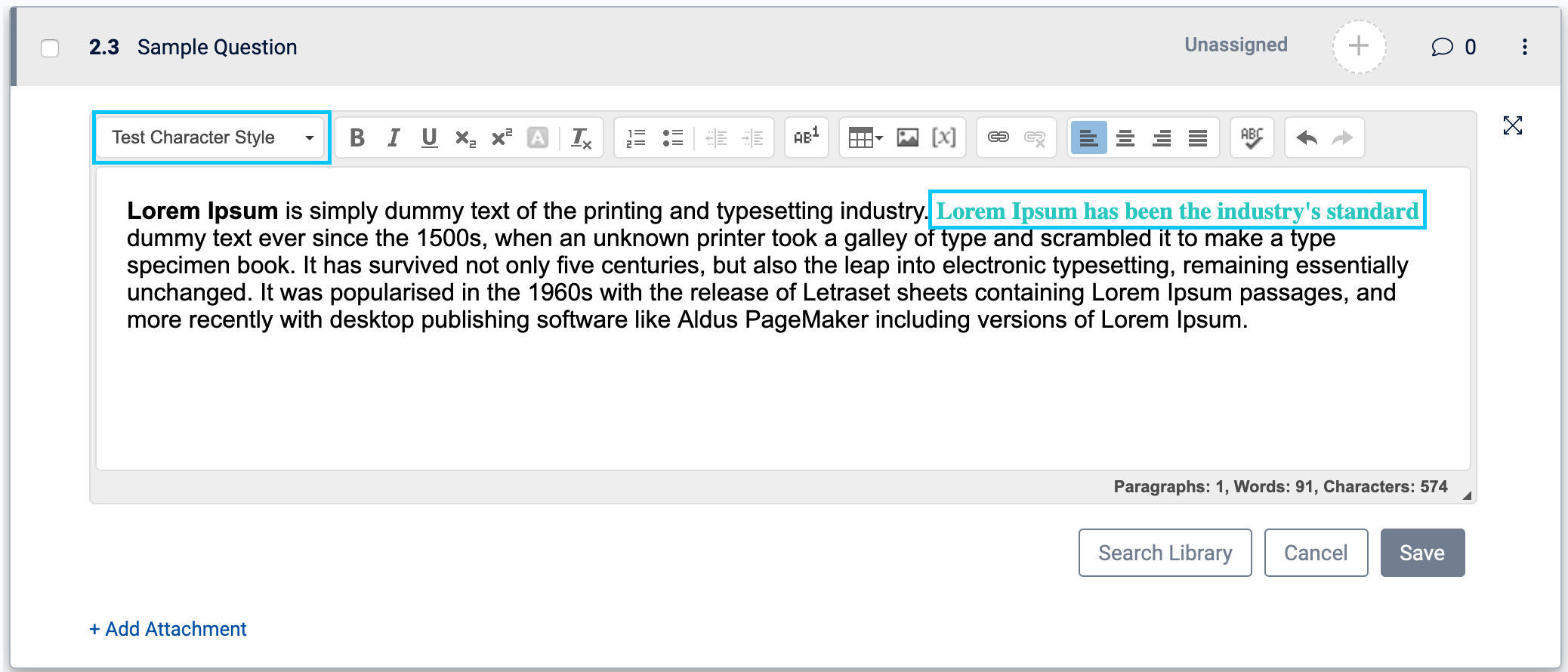Insert a bulleted list
This screenshot has width=1568, height=672.
tap(672, 137)
